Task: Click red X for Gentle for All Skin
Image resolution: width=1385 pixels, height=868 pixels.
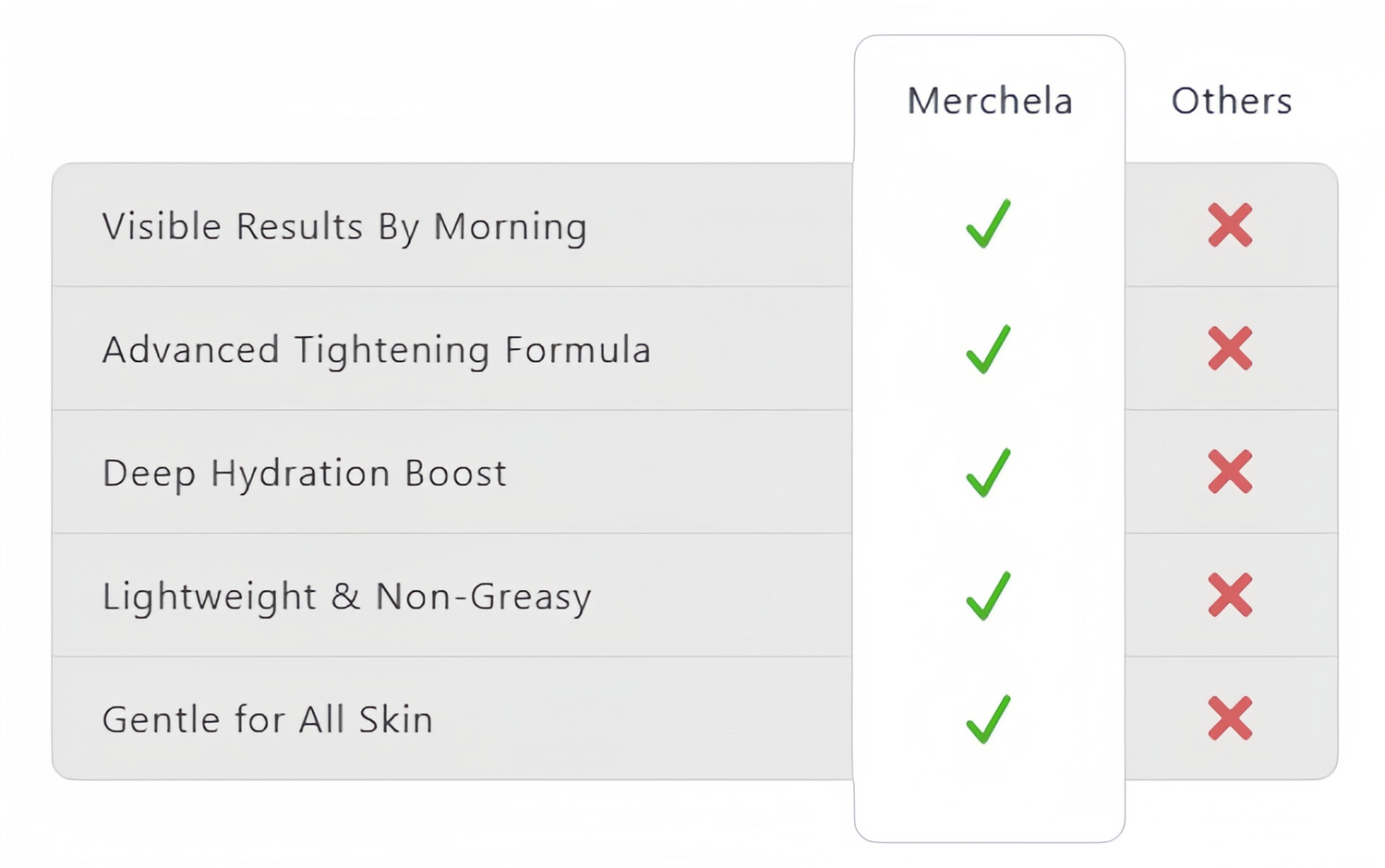Action: [1230, 718]
